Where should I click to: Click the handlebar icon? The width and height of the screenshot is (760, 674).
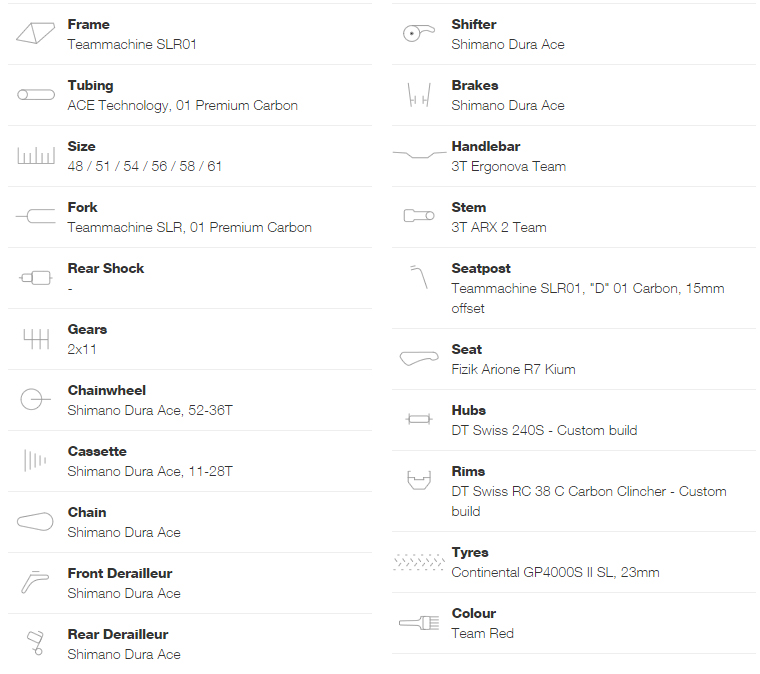pyautogui.click(x=419, y=155)
